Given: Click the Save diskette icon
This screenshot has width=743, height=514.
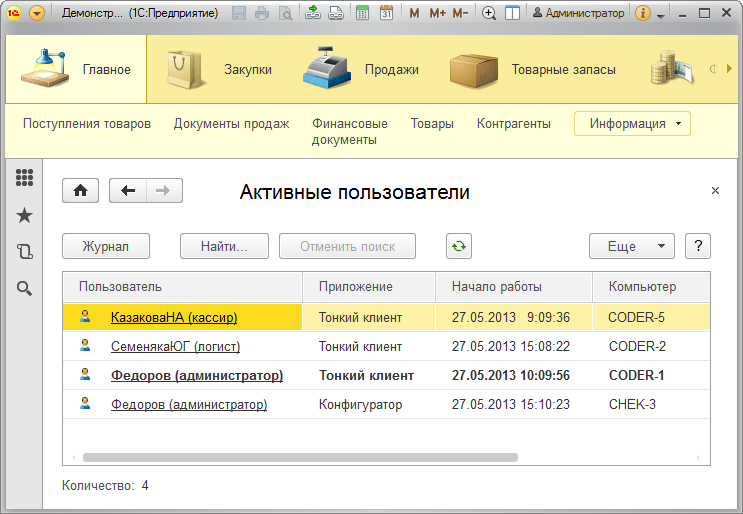Looking at the screenshot, I should coord(239,13).
